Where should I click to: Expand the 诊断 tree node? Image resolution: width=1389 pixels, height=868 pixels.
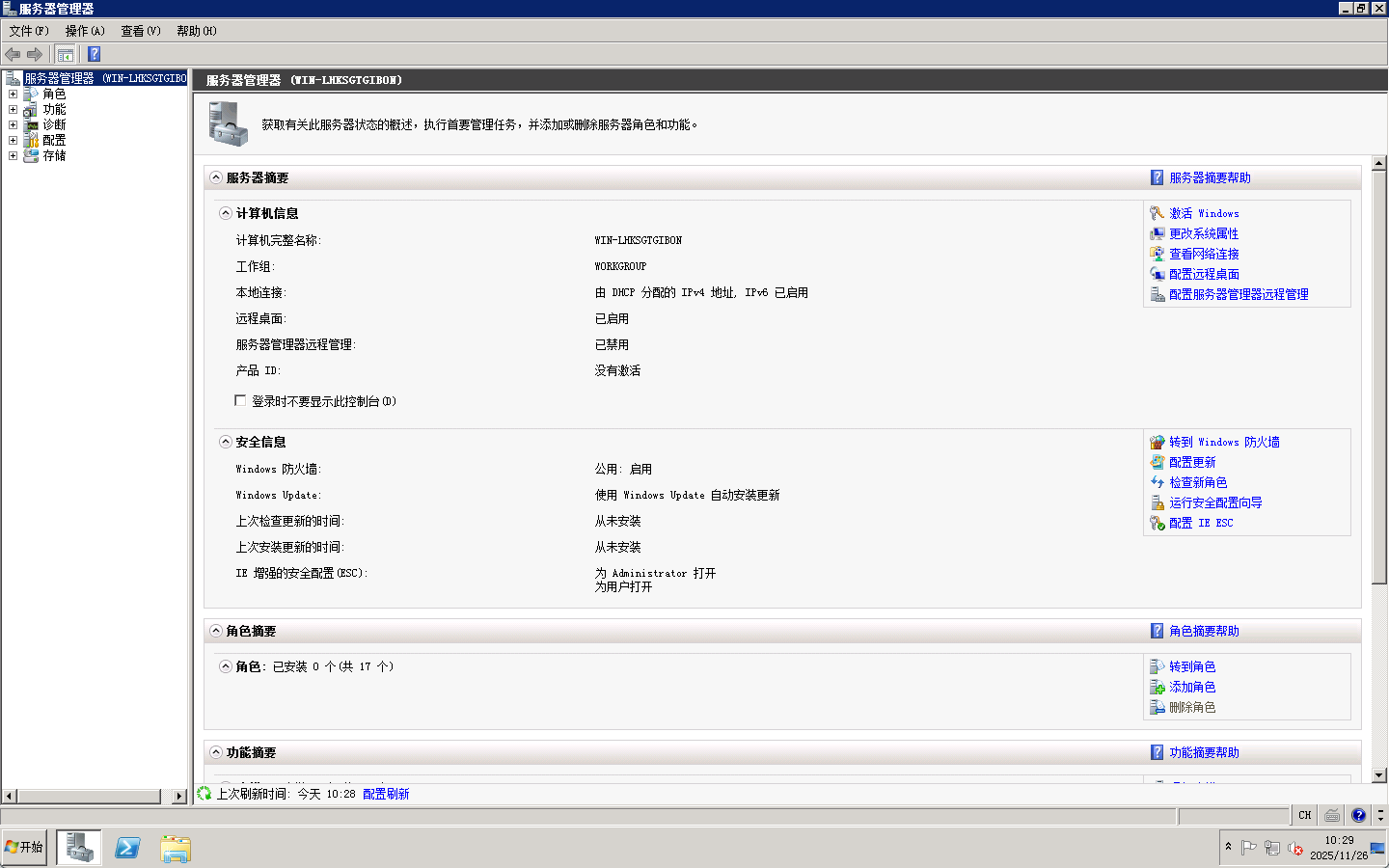13,124
